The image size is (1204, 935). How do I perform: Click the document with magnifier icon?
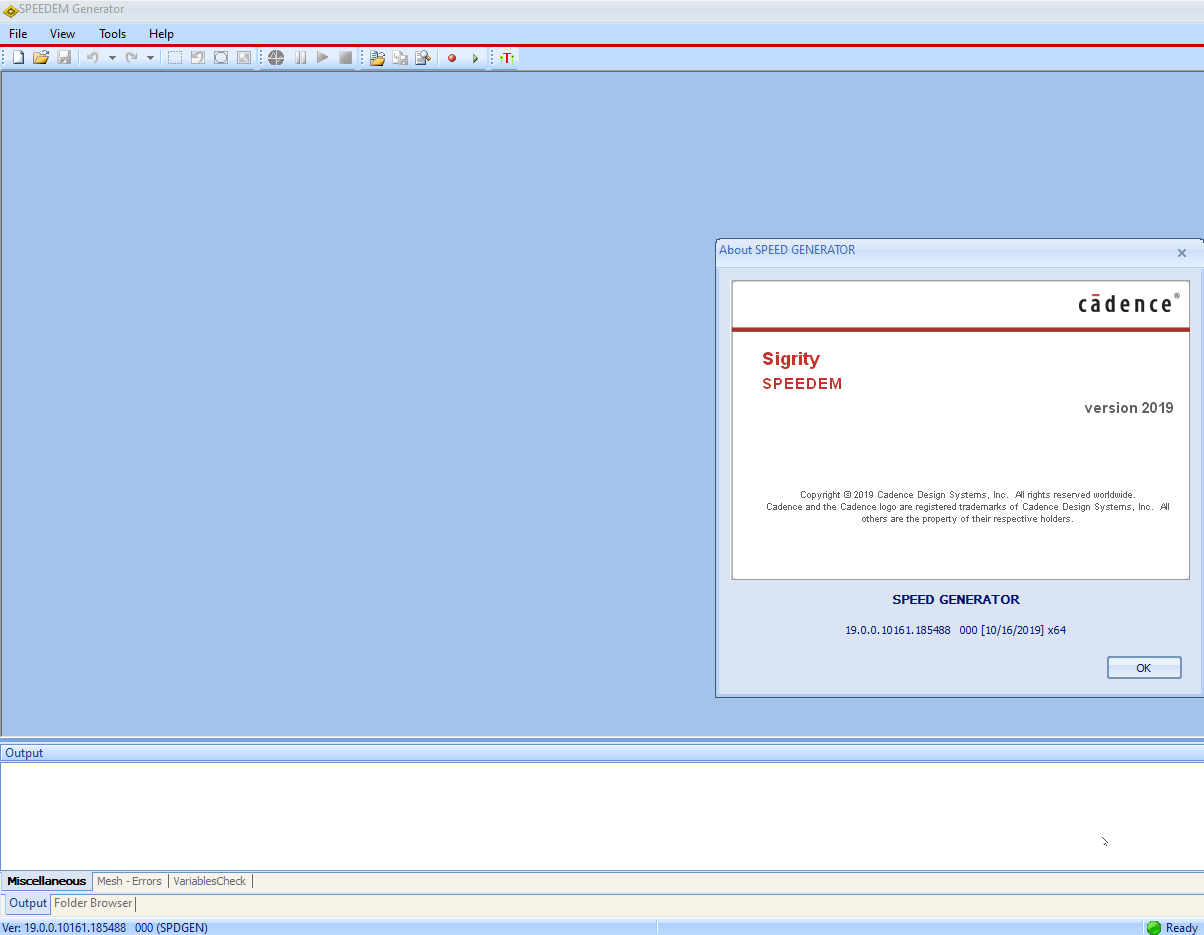[x=423, y=58]
